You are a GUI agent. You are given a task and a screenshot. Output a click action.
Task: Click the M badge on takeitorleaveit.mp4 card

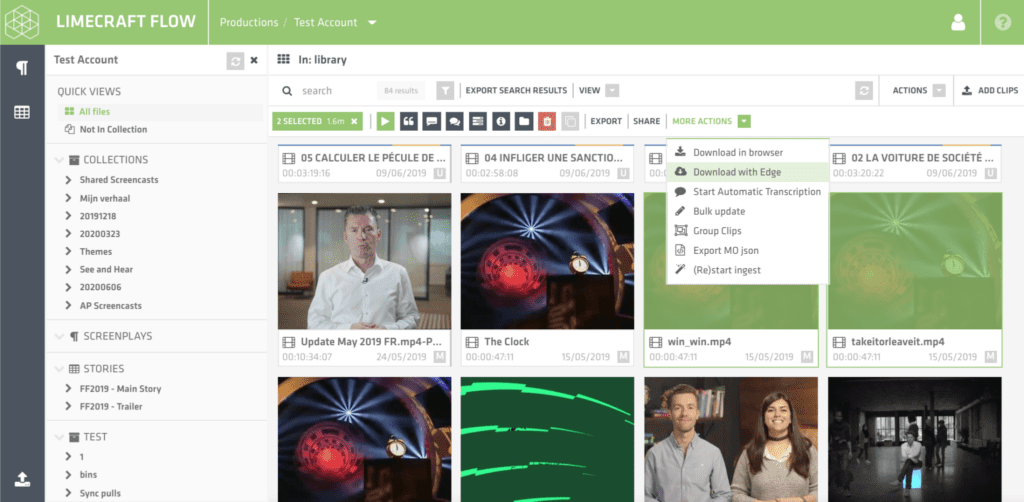click(x=992, y=357)
